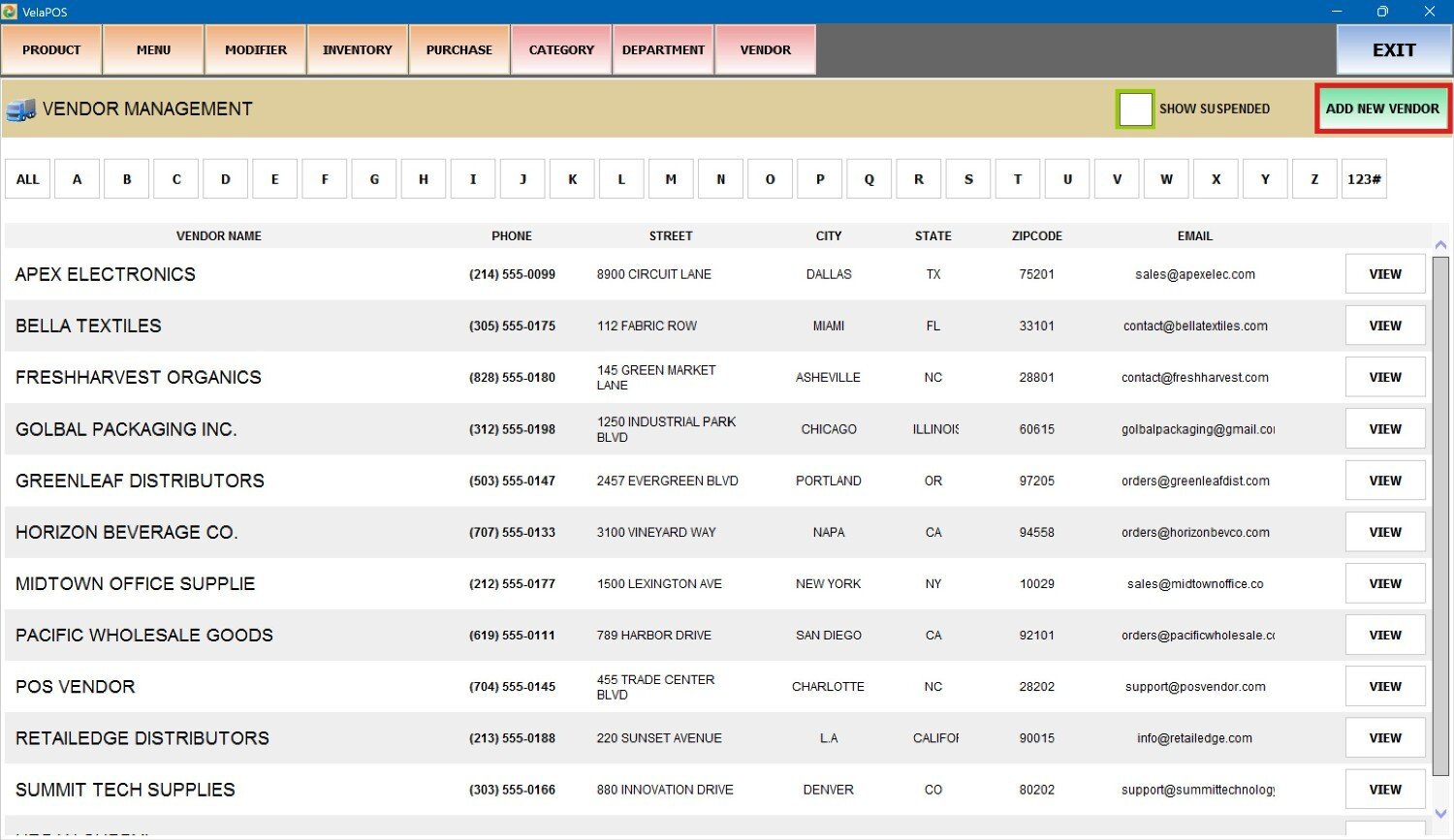Show all vendors with ALL filter
1454x840 pixels.
tap(28, 179)
